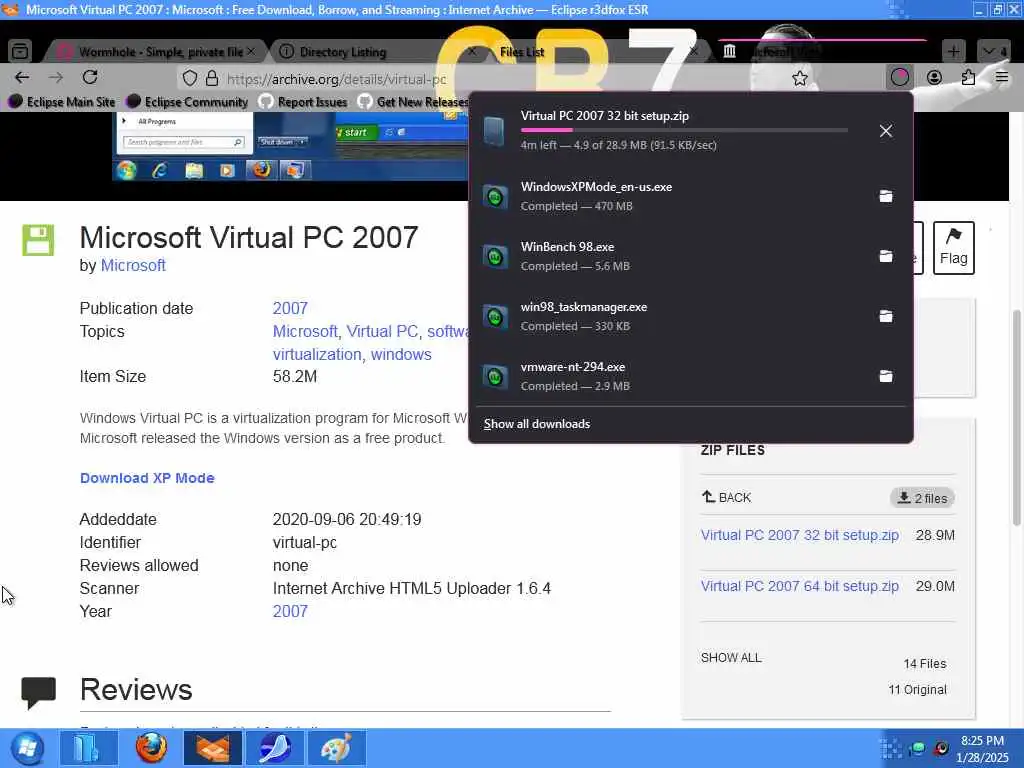Image resolution: width=1024 pixels, height=768 pixels.
Task: Show site security via the padlock icon
Action: 212,78
